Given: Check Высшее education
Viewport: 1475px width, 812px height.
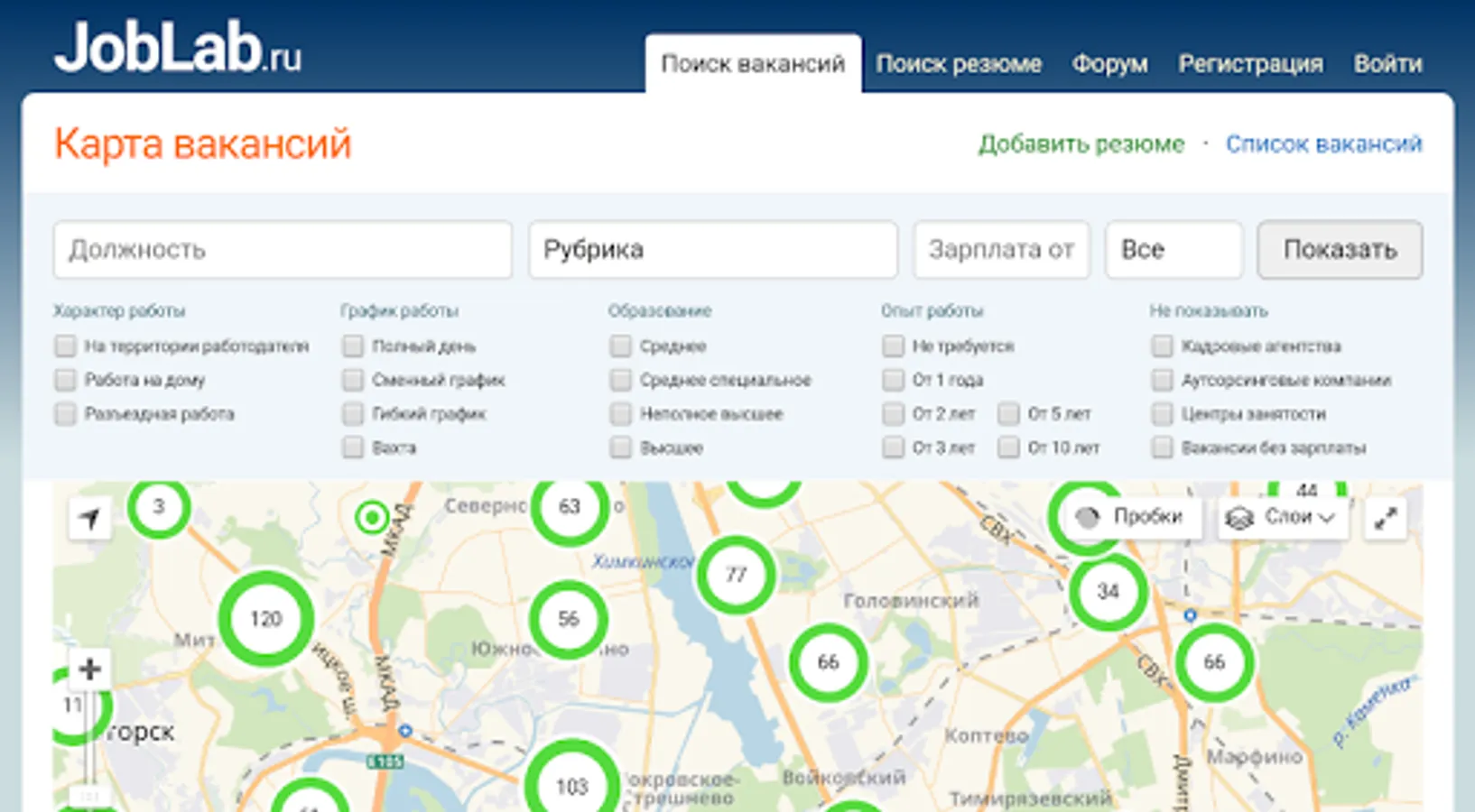Looking at the screenshot, I should pos(620,448).
